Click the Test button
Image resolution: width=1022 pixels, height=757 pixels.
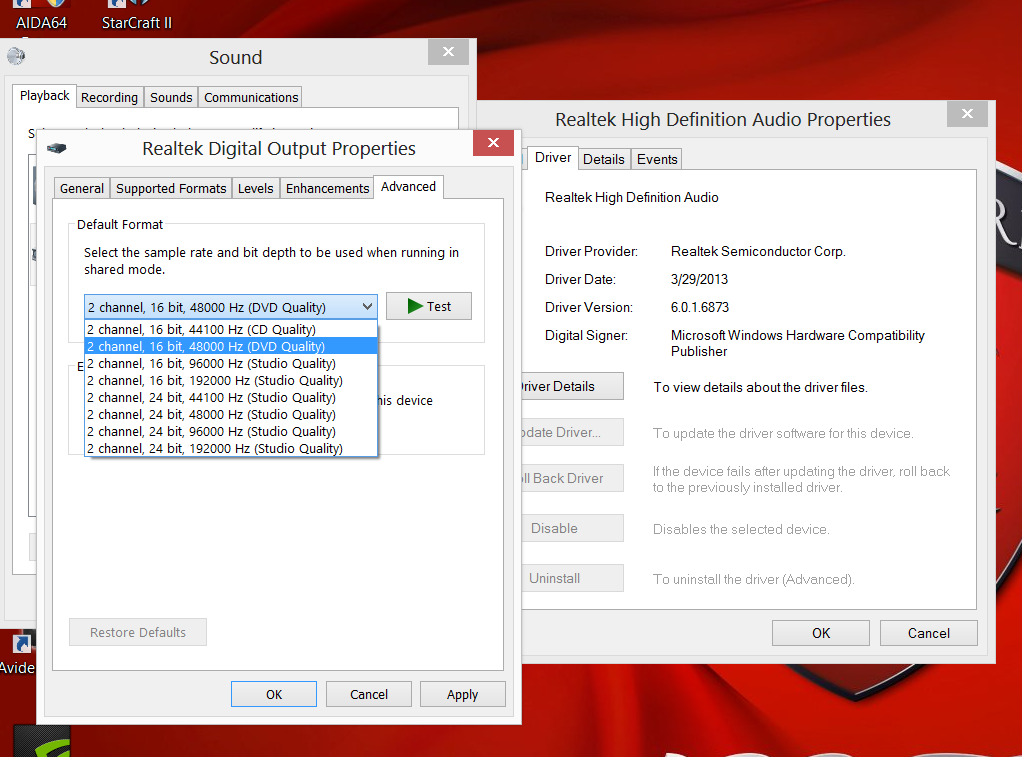[x=429, y=306]
